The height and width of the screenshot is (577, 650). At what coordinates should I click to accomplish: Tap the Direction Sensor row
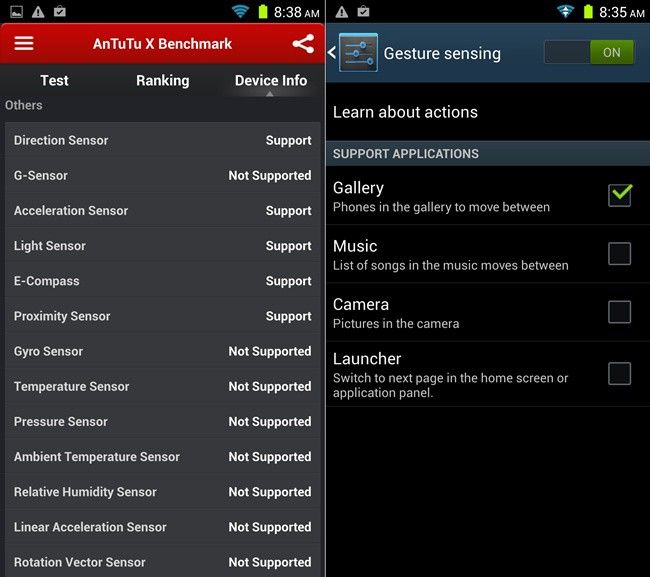tap(162, 140)
